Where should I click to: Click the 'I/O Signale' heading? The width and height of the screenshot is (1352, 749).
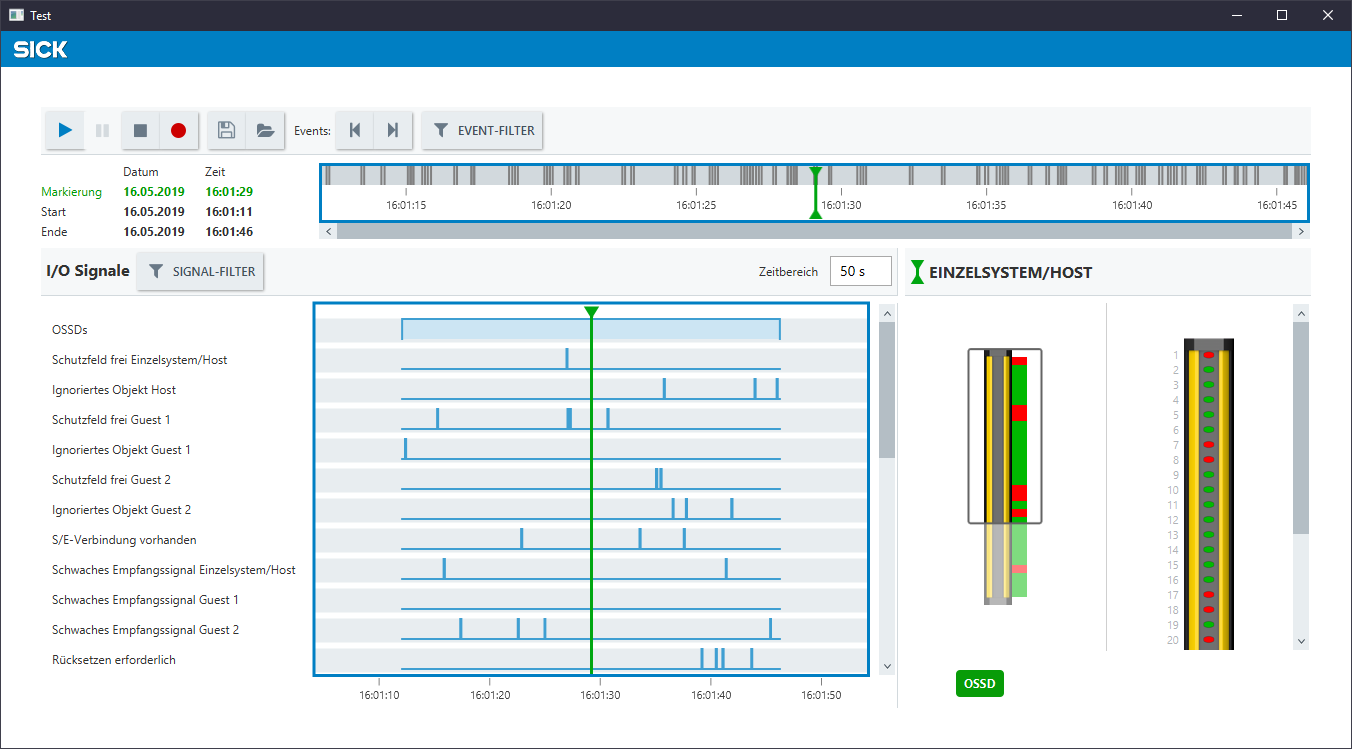88,271
